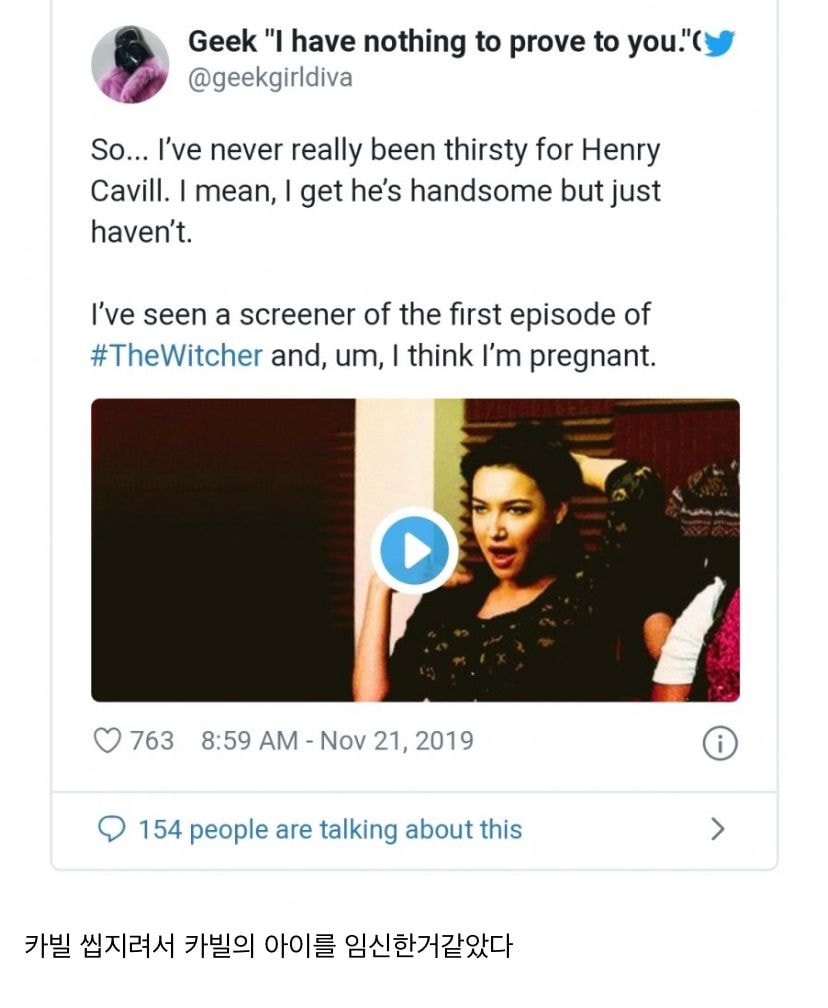The width and height of the screenshot is (828, 1008).
Task: Click the Nov 21, 2019 date
Action: [x=397, y=741]
